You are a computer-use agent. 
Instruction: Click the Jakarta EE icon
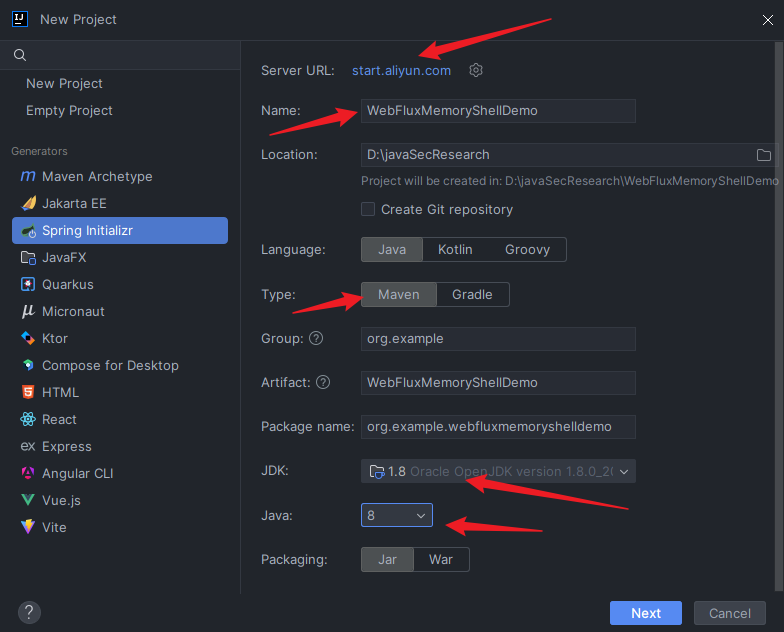click(x=28, y=204)
